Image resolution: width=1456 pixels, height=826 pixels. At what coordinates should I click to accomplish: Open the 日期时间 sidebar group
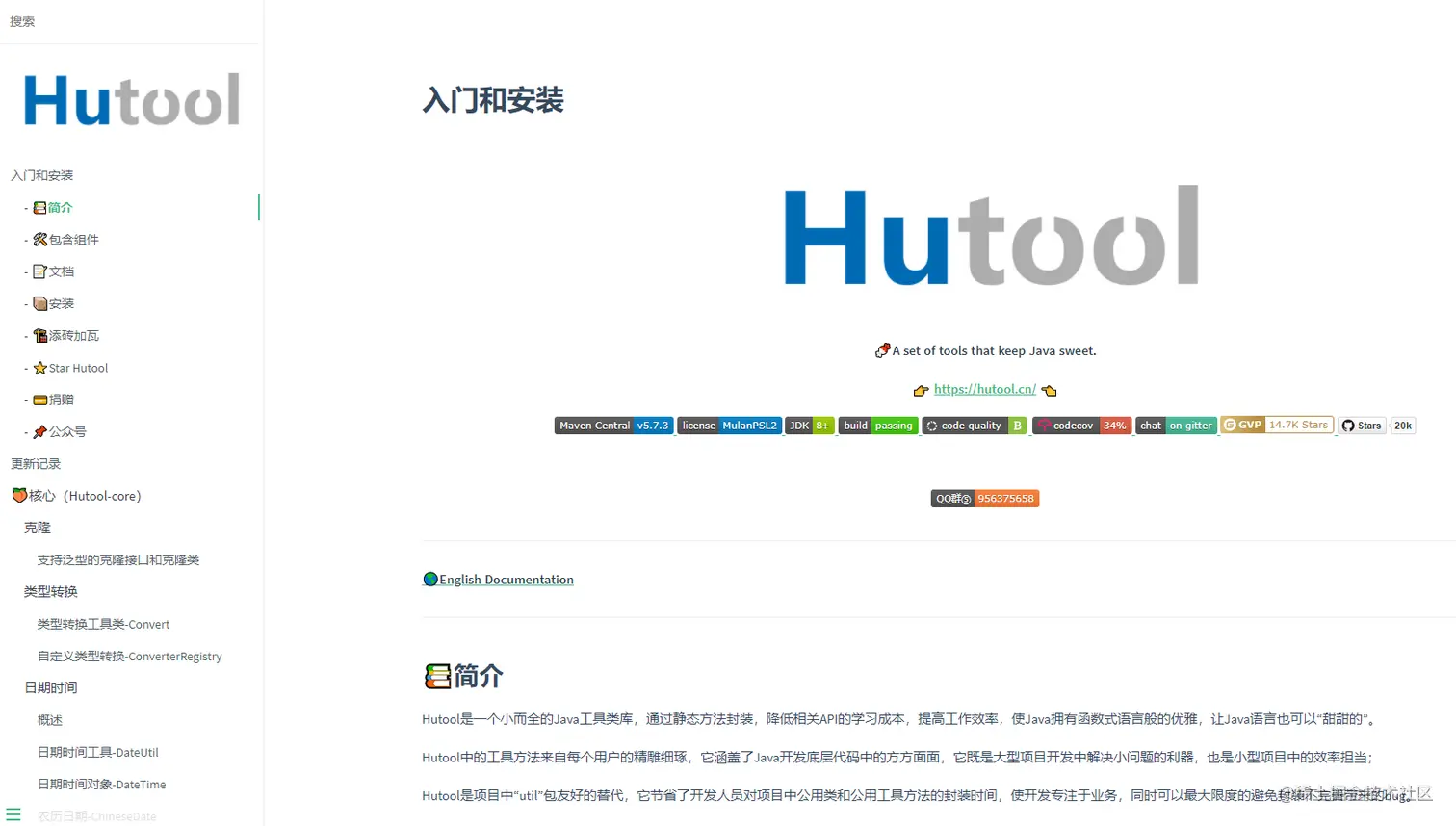click(51, 688)
